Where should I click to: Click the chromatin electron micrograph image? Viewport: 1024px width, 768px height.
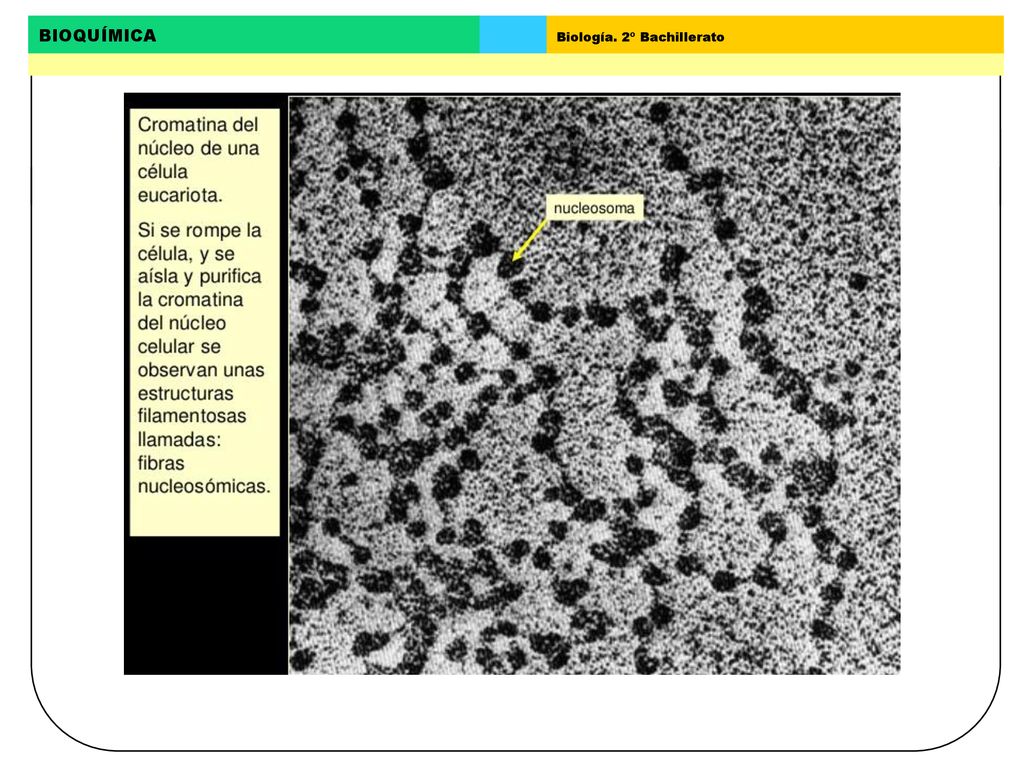[594, 385]
